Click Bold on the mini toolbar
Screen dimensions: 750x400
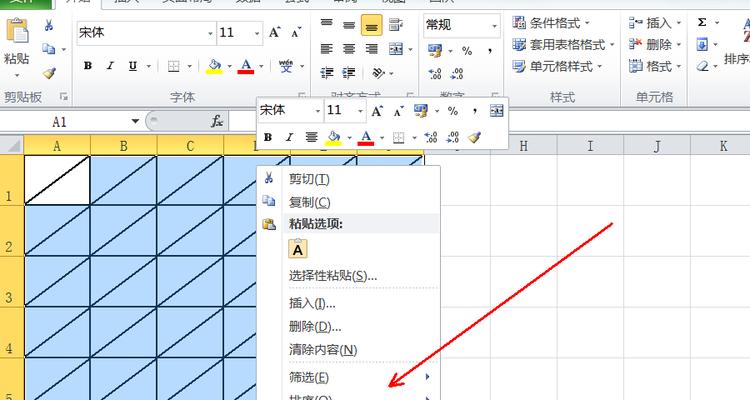pos(268,138)
